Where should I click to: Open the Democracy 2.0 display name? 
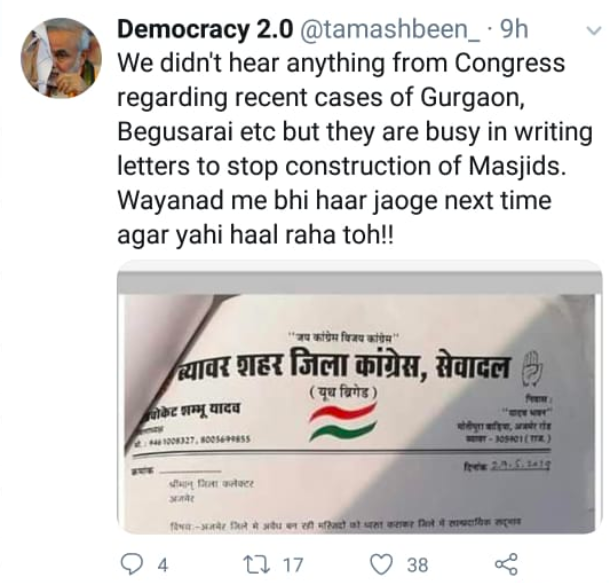pyautogui.click(x=205, y=30)
